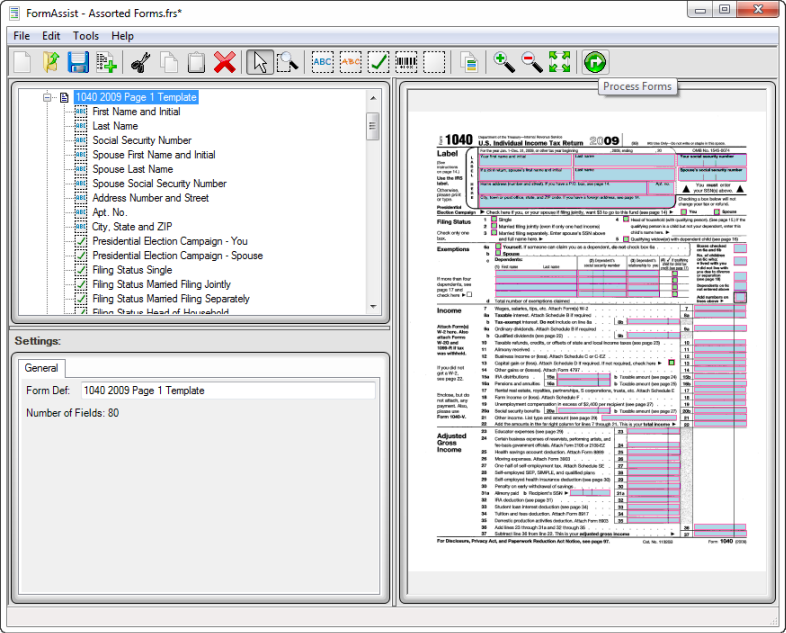Cut selection with scissors icon

click(x=141, y=63)
